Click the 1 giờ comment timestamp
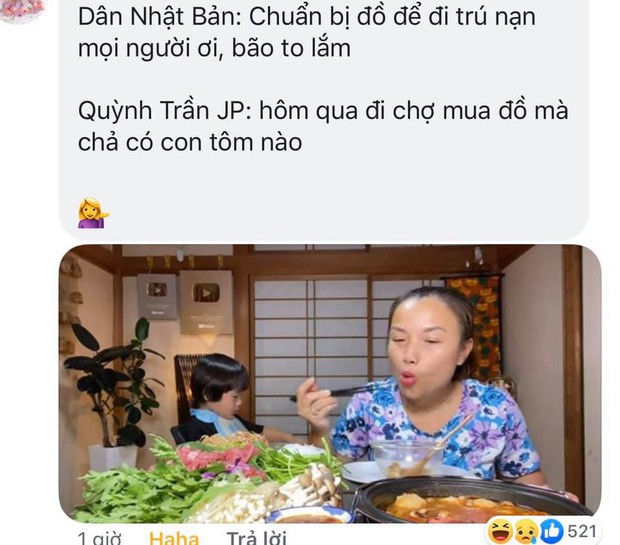The height and width of the screenshot is (545, 620). (99, 537)
